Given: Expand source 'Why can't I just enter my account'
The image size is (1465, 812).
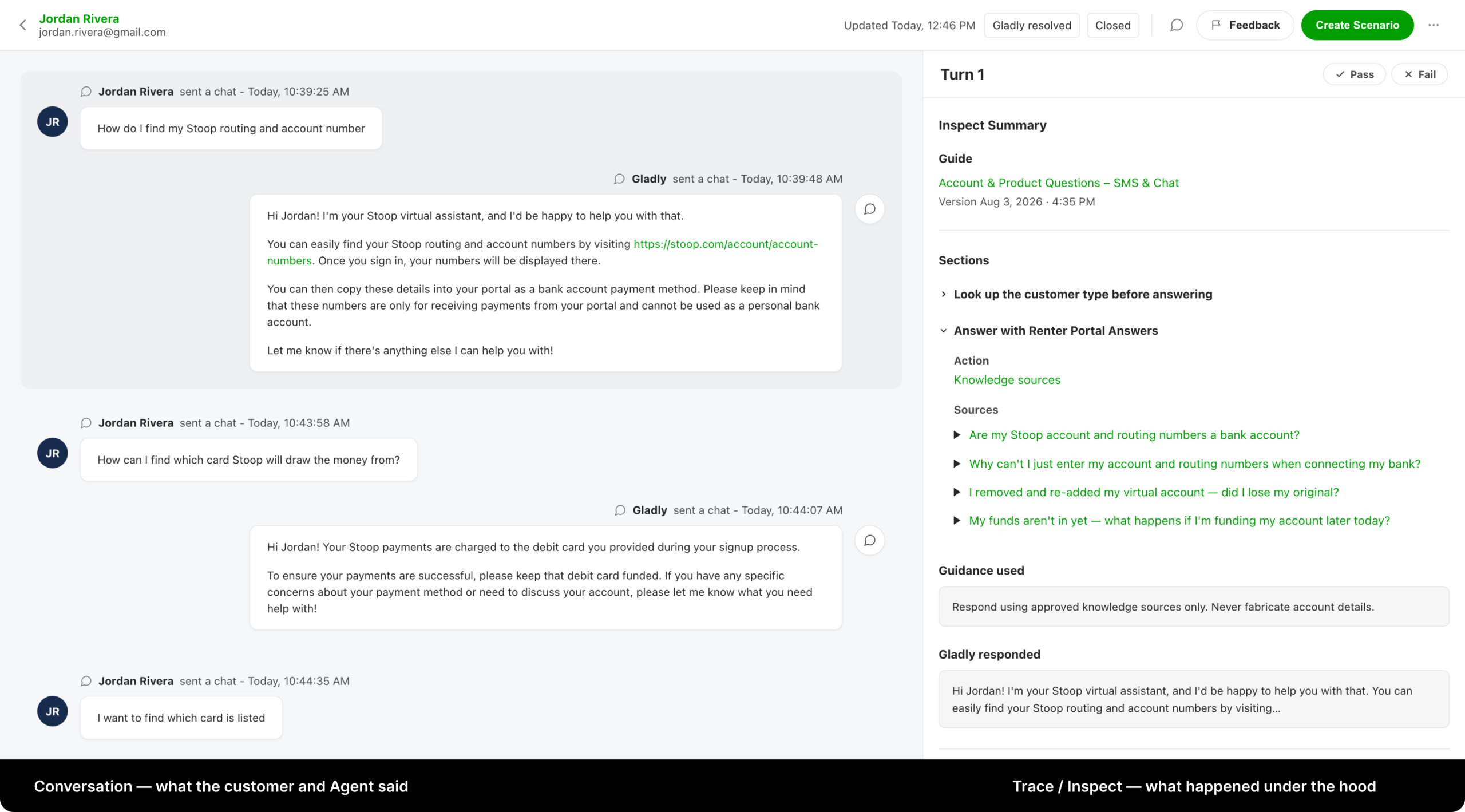Looking at the screenshot, I should 957,464.
